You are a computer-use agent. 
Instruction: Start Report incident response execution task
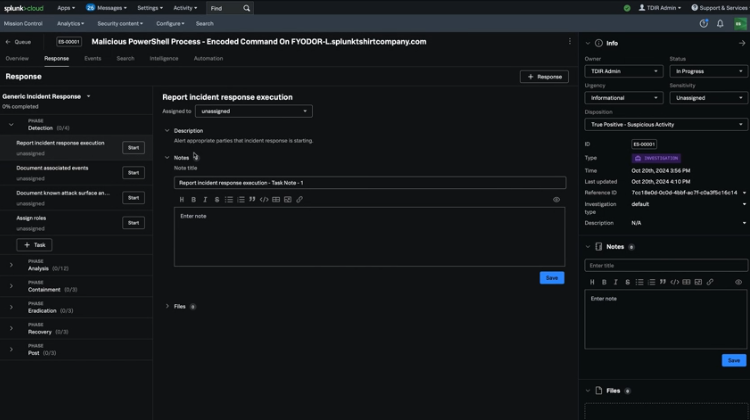click(x=133, y=148)
